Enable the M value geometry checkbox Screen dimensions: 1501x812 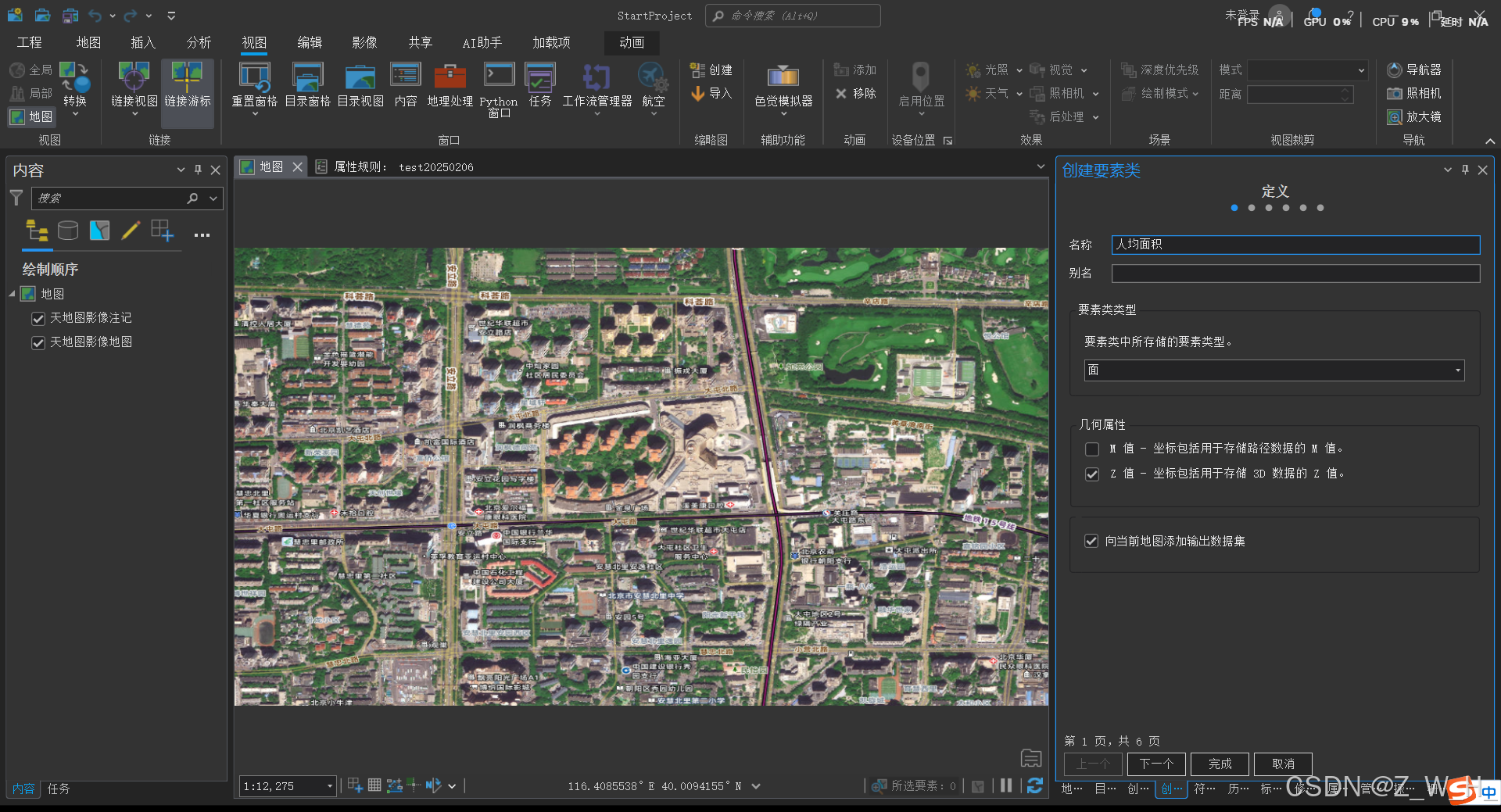[x=1092, y=449]
